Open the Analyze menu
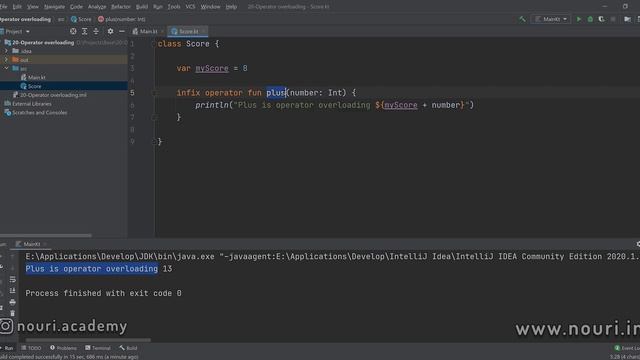Image resolution: width=640 pixels, height=360 pixels. pyautogui.click(x=97, y=7)
